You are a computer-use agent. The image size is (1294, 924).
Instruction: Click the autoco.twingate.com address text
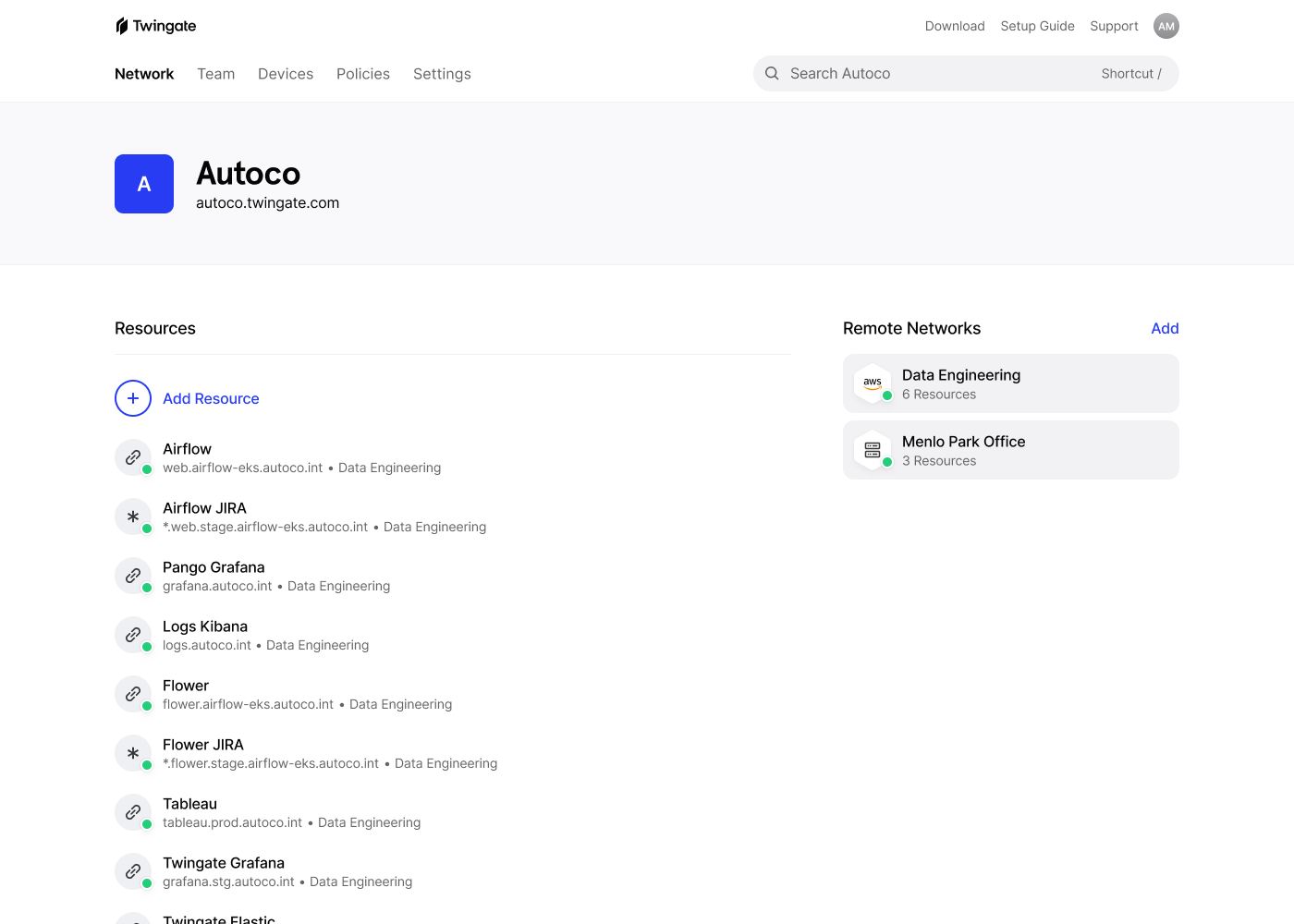pos(267,203)
